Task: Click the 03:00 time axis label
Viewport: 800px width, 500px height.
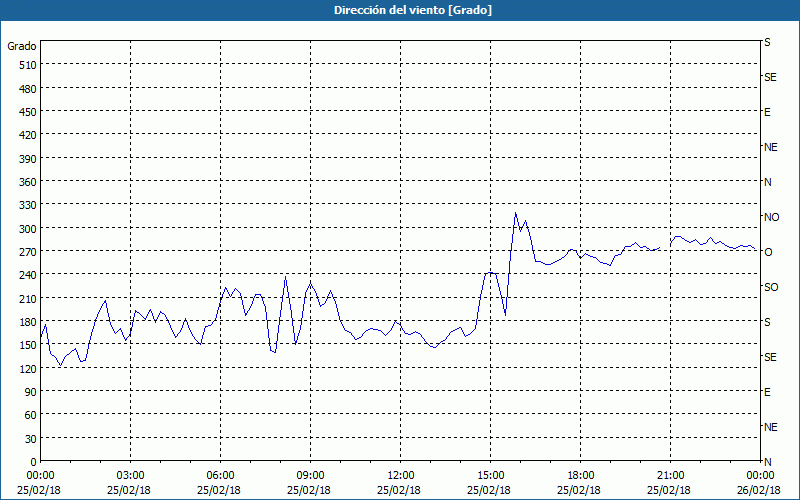Action: (131, 476)
